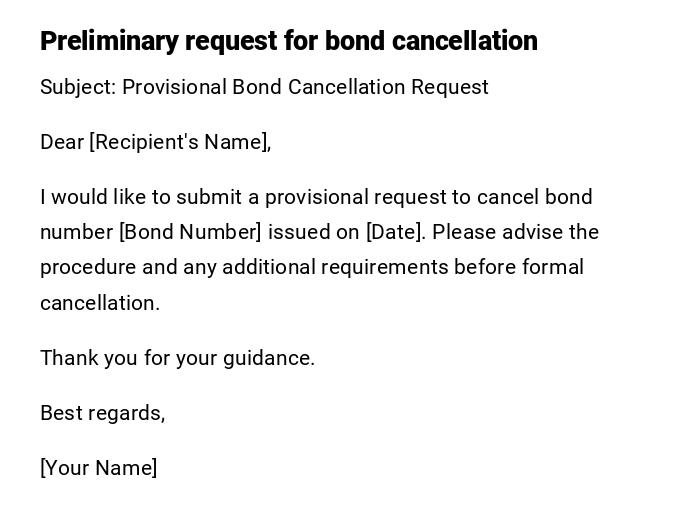Click the word "Dear" in the greeting
The image size is (700, 530).
(x=62, y=142)
